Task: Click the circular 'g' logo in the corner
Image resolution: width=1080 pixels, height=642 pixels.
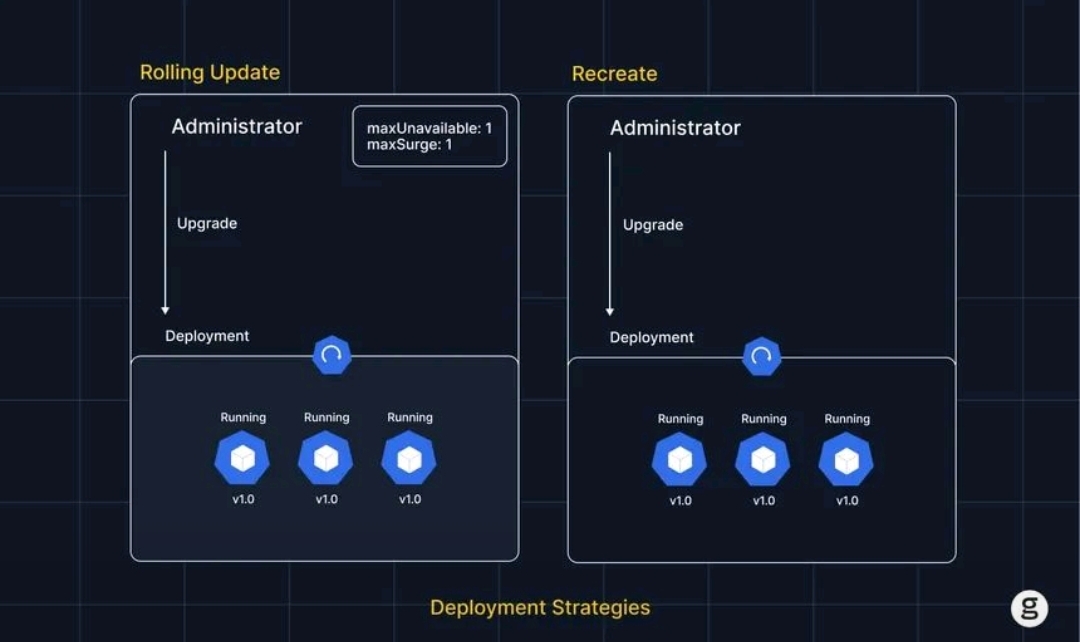Action: (1029, 608)
